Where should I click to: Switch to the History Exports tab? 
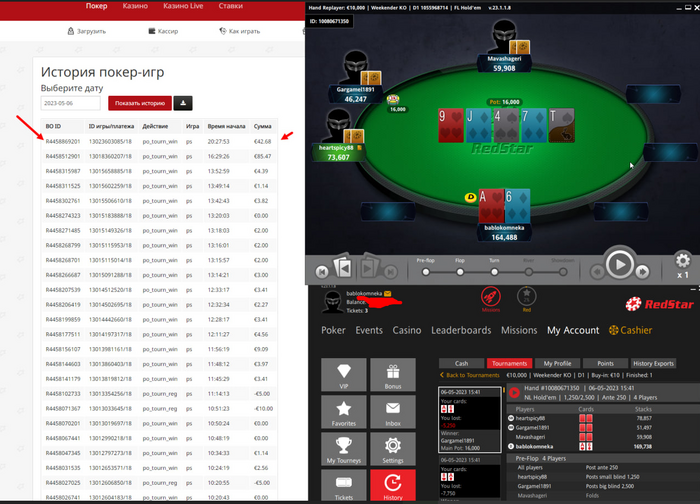[x=653, y=363]
